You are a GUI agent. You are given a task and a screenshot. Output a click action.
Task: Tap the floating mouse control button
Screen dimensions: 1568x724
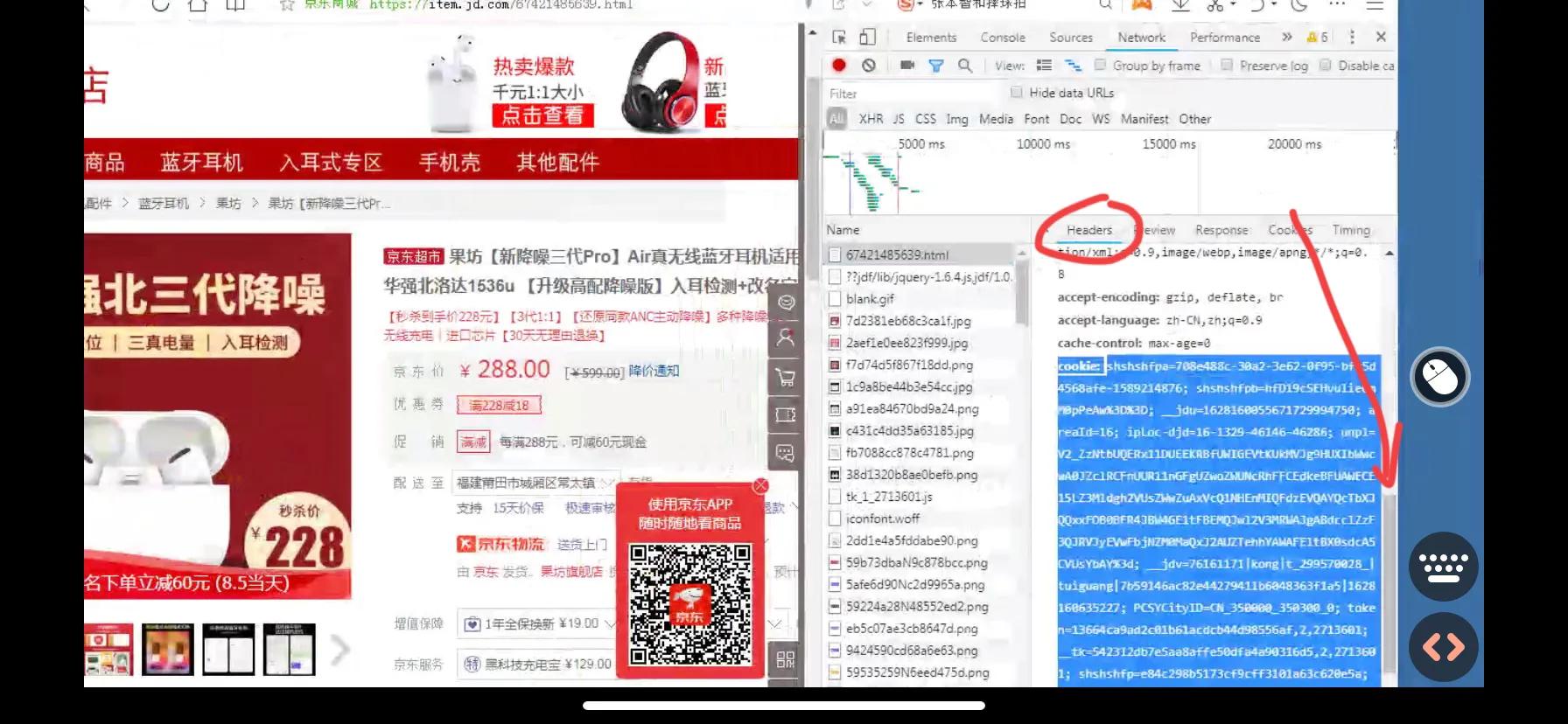(x=1440, y=377)
